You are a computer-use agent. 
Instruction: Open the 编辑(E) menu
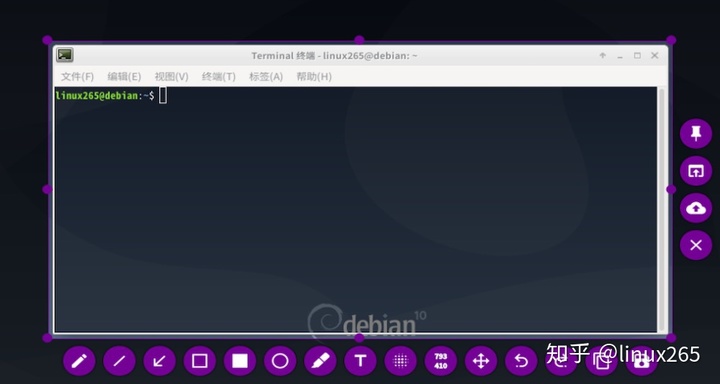pyautogui.click(x=124, y=77)
